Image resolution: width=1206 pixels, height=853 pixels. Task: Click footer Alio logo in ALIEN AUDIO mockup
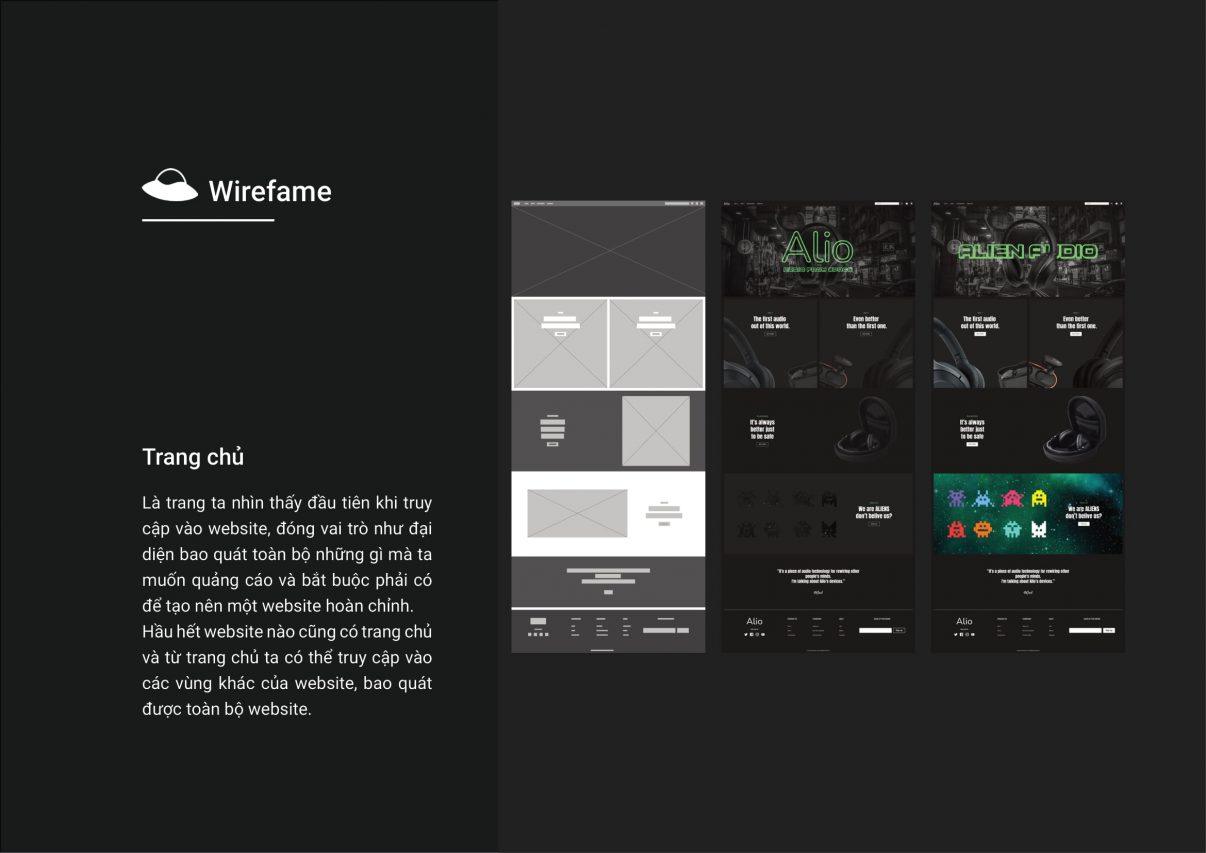[x=964, y=621]
